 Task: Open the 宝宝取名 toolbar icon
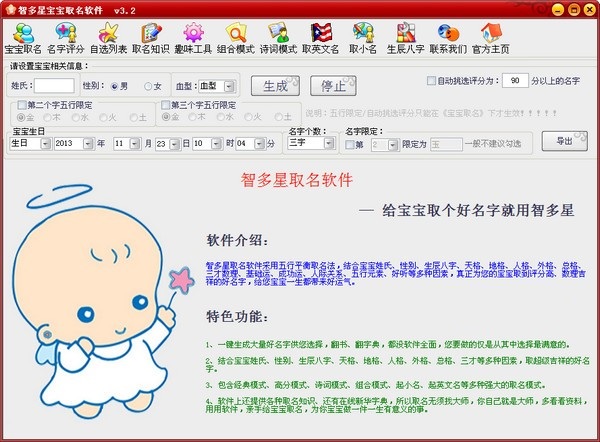click(x=22, y=37)
